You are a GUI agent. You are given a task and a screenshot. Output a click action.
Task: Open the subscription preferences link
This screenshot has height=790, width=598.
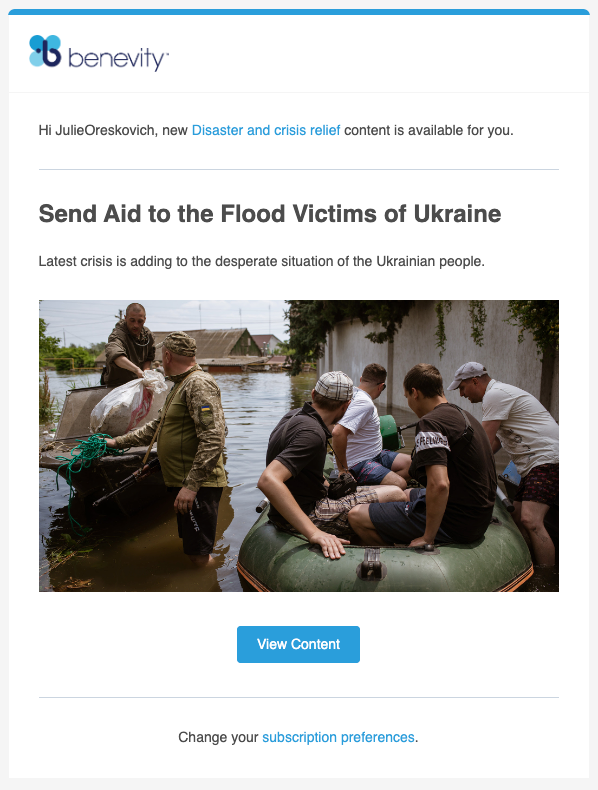338,737
